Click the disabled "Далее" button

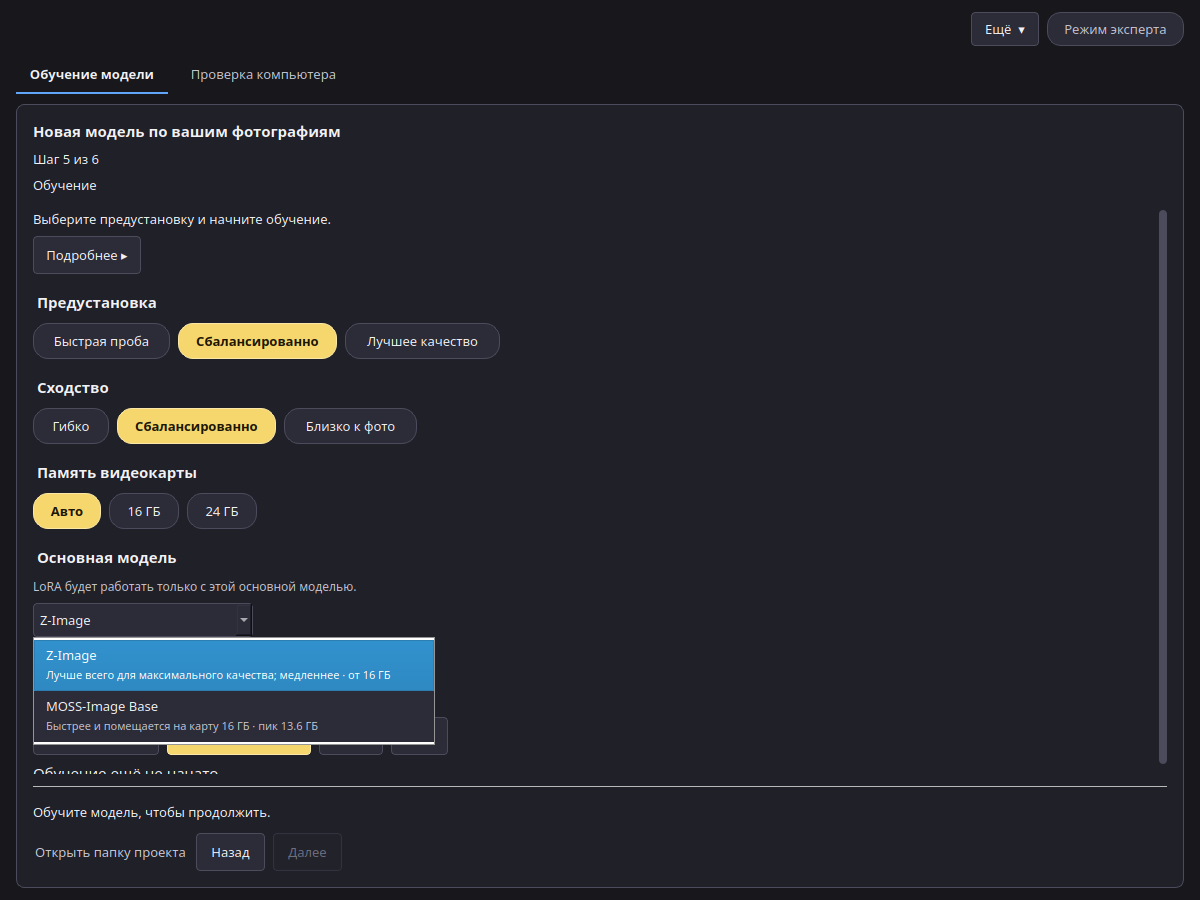tap(307, 852)
